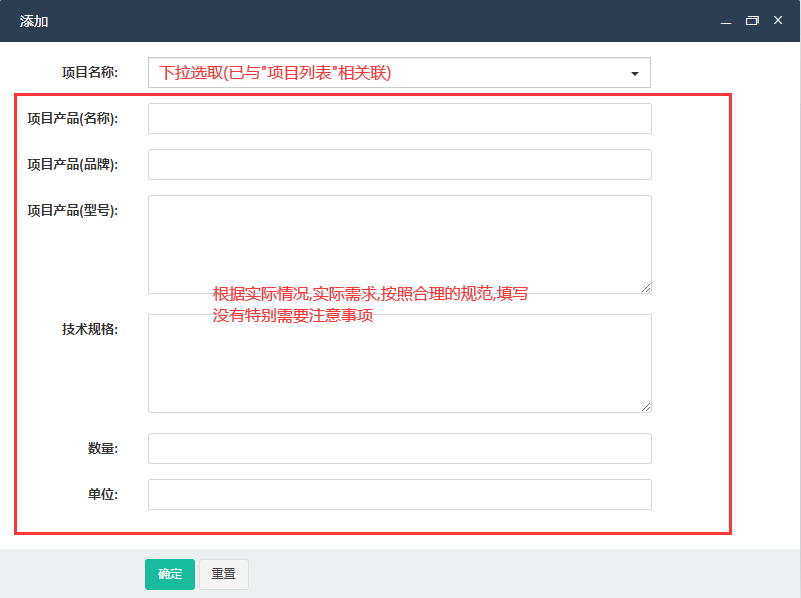This screenshot has height=598, width=801.
Task: Open the 项目名称 dropdown list
Action: click(x=399, y=73)
